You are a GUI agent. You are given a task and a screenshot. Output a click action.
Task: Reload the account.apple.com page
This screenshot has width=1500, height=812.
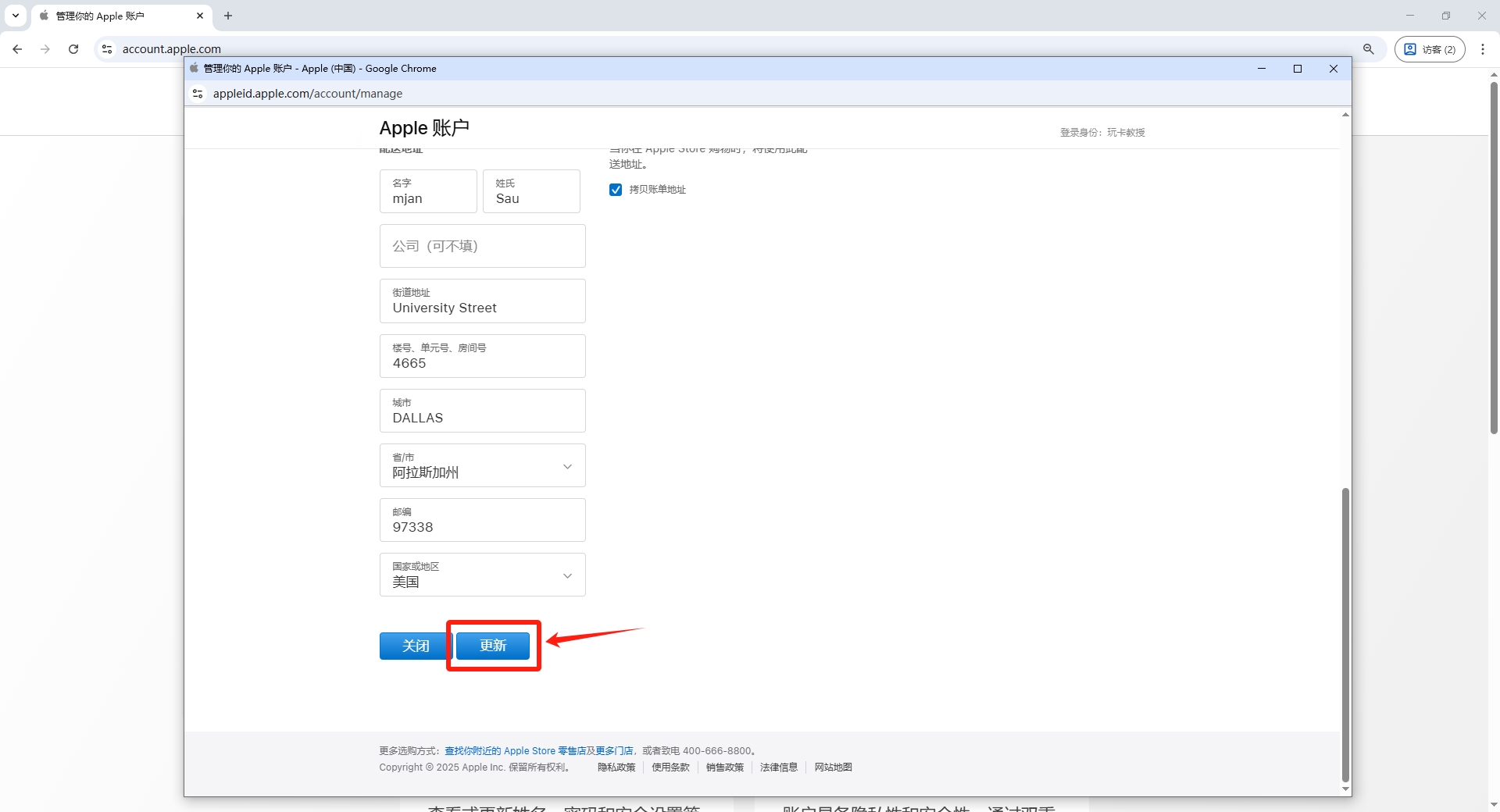coord(73,49)
